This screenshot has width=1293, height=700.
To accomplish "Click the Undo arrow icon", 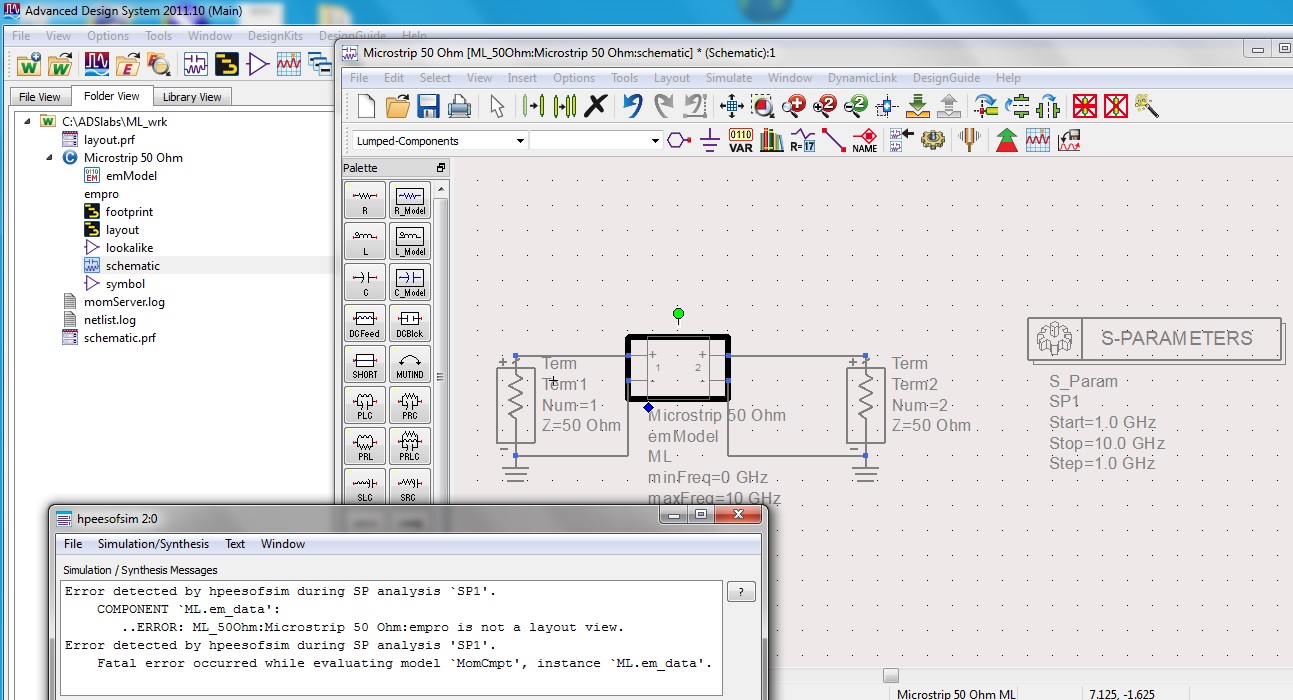I will (x=632, y=105).
